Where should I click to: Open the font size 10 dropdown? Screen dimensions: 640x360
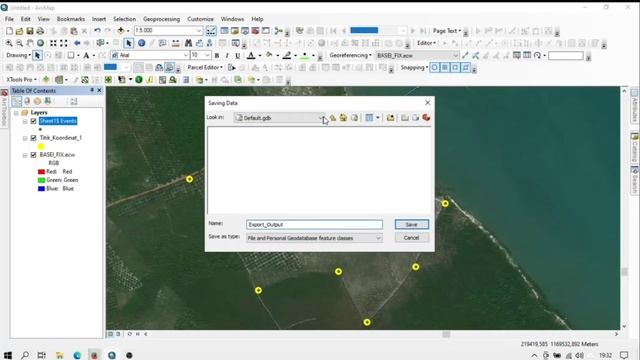[207, 56]
